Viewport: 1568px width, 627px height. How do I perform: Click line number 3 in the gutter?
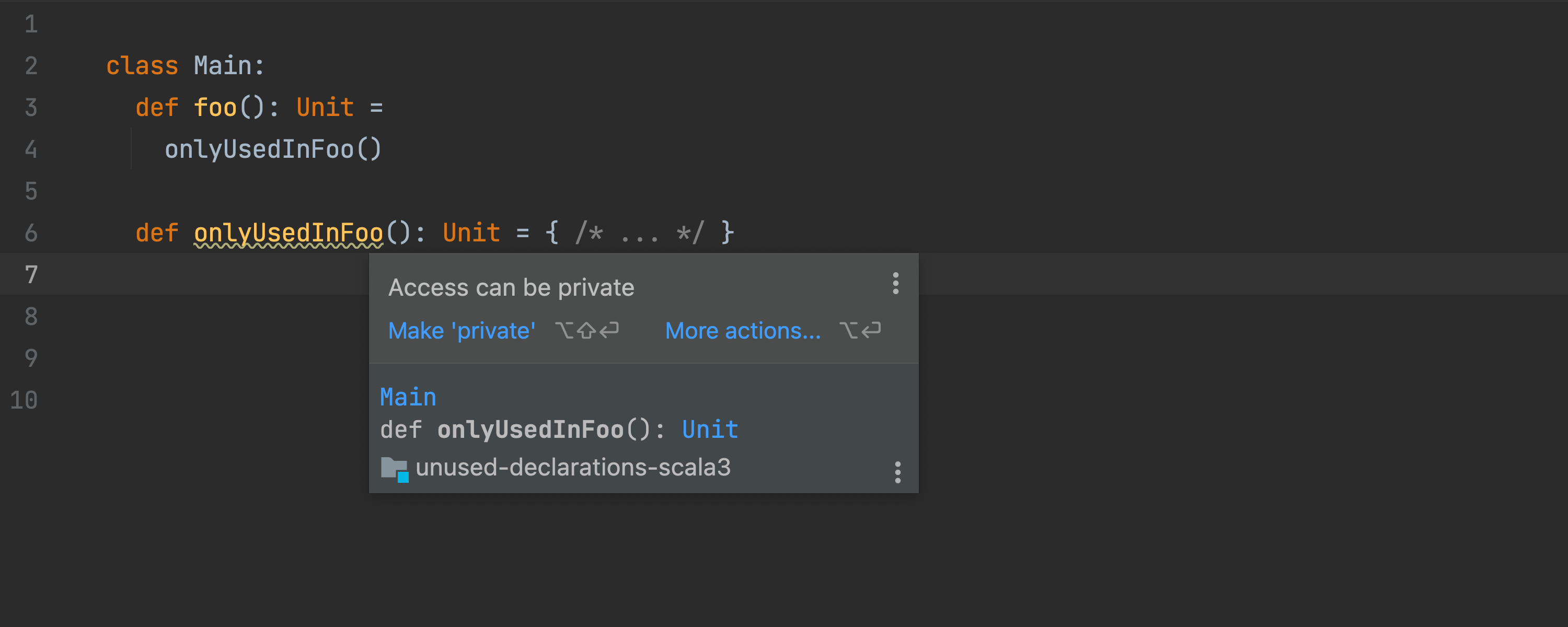(x=31, y=108)
